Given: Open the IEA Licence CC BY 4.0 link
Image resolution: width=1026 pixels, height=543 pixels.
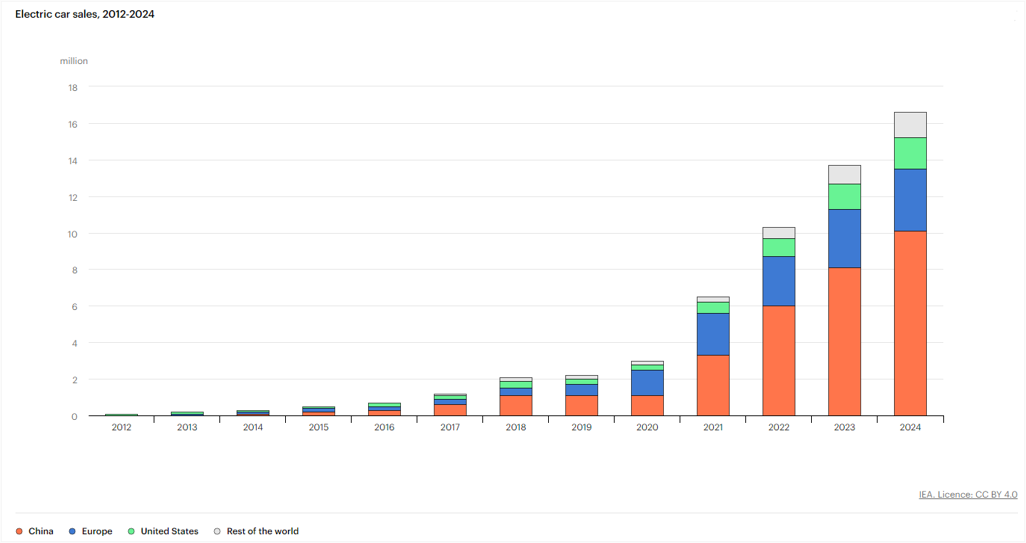Looking at the screenshot, I should (967, 494).
